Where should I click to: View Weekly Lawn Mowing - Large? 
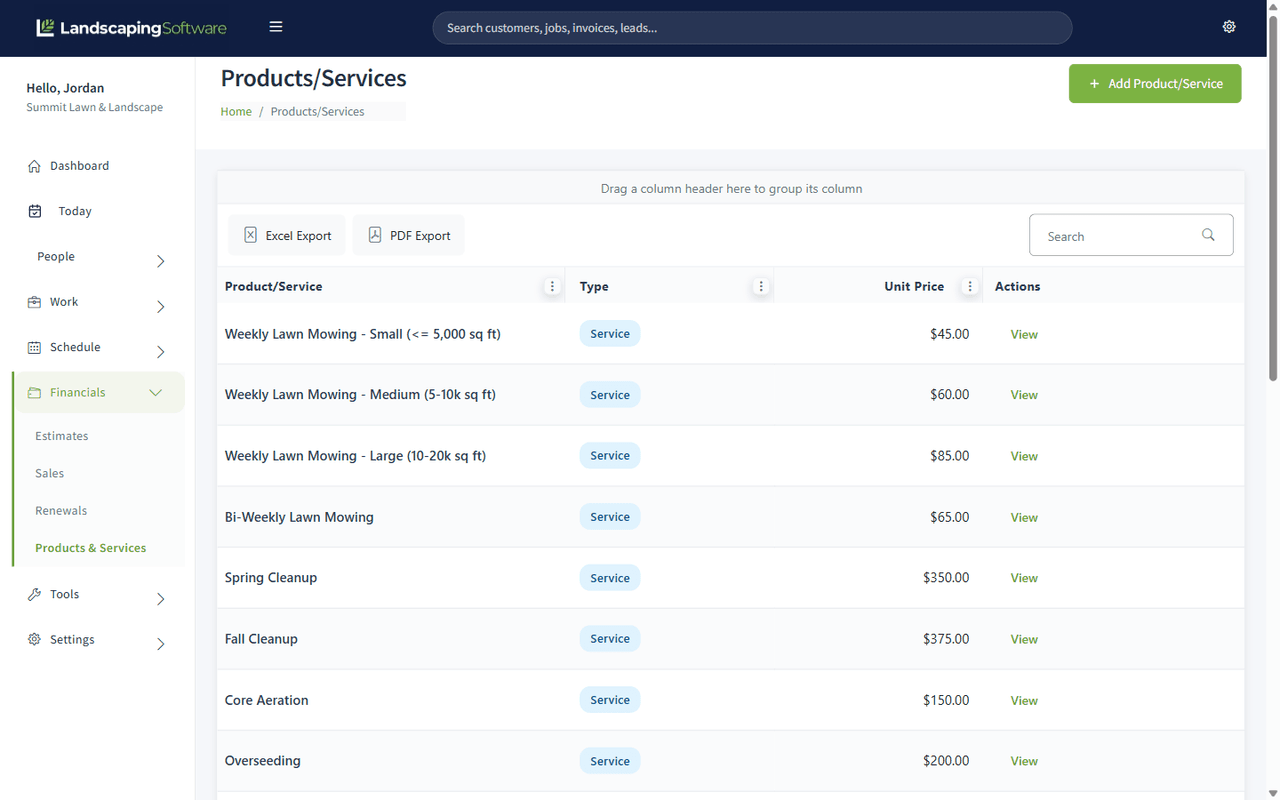click(1024, 456)
